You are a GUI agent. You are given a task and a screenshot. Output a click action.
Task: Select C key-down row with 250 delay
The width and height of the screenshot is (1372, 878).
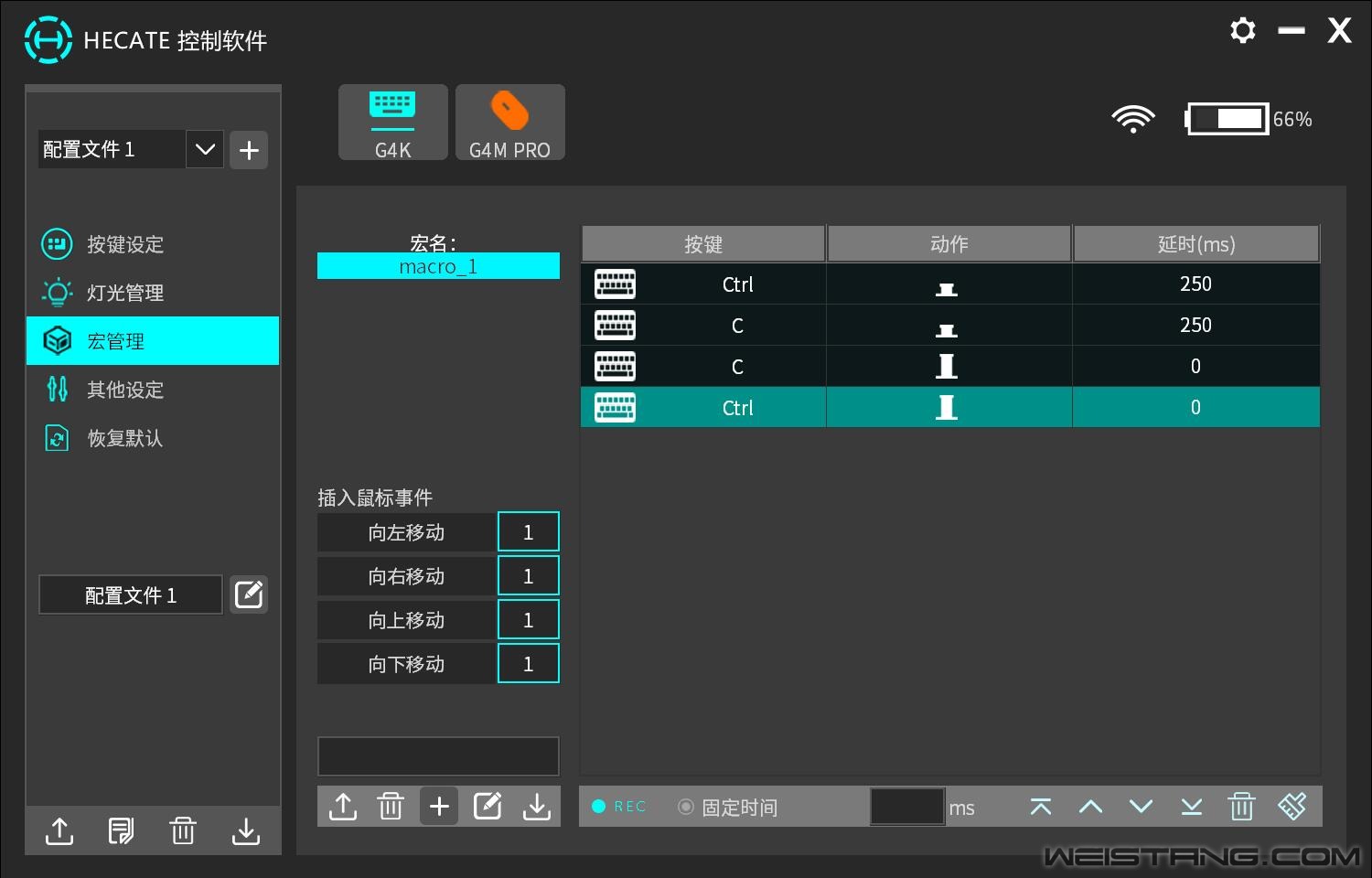(x=950, y=325)
